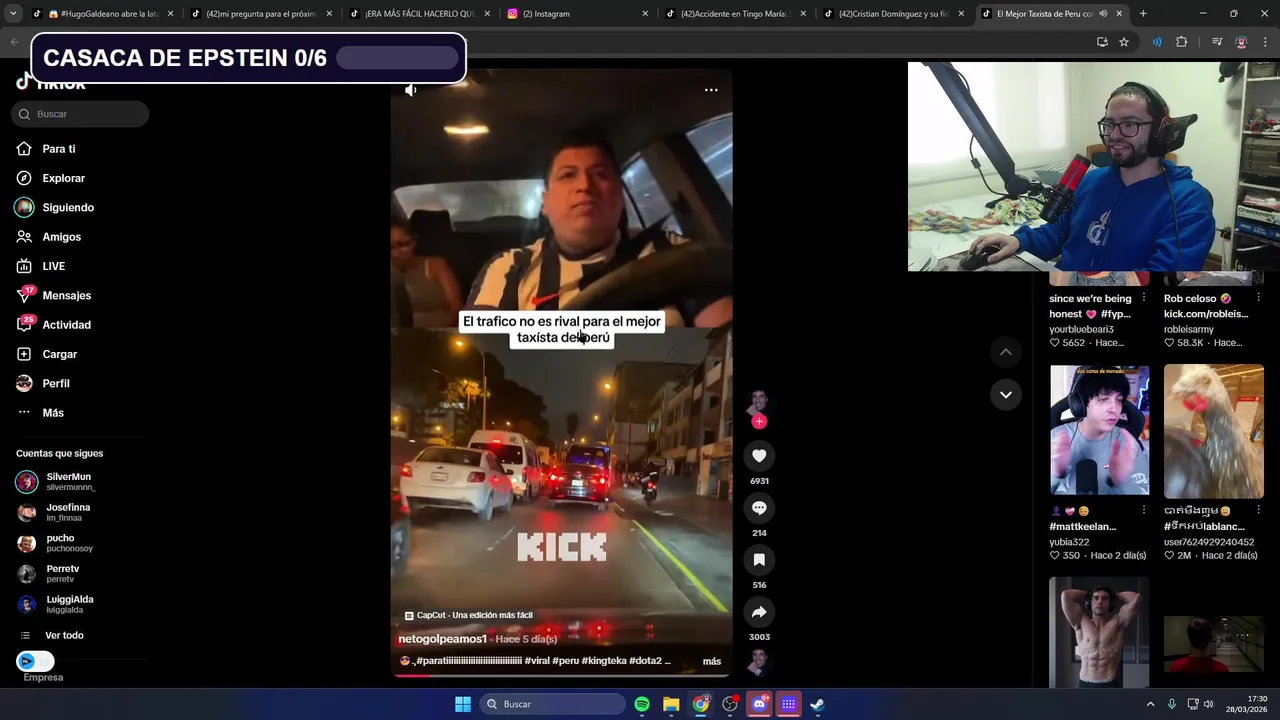Open Spotify from taskbar
This screenshot has height=720, width=1280.
642,704
